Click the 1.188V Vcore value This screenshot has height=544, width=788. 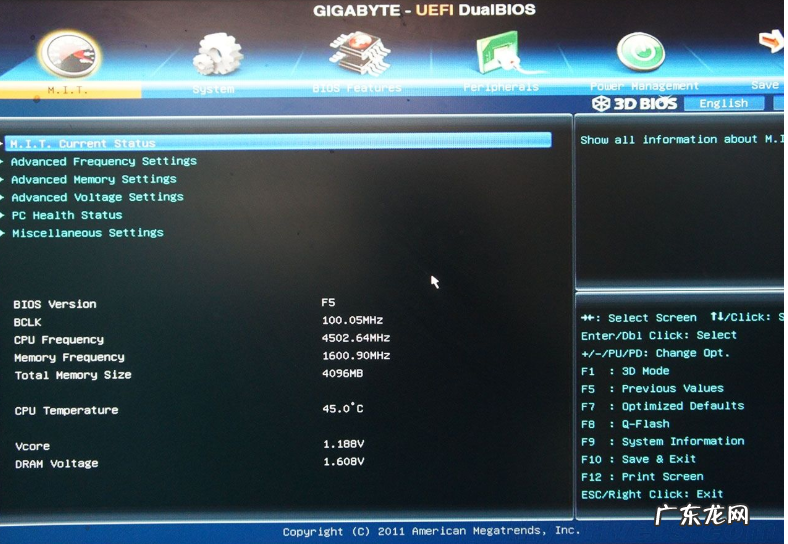[x=344, y=444]
